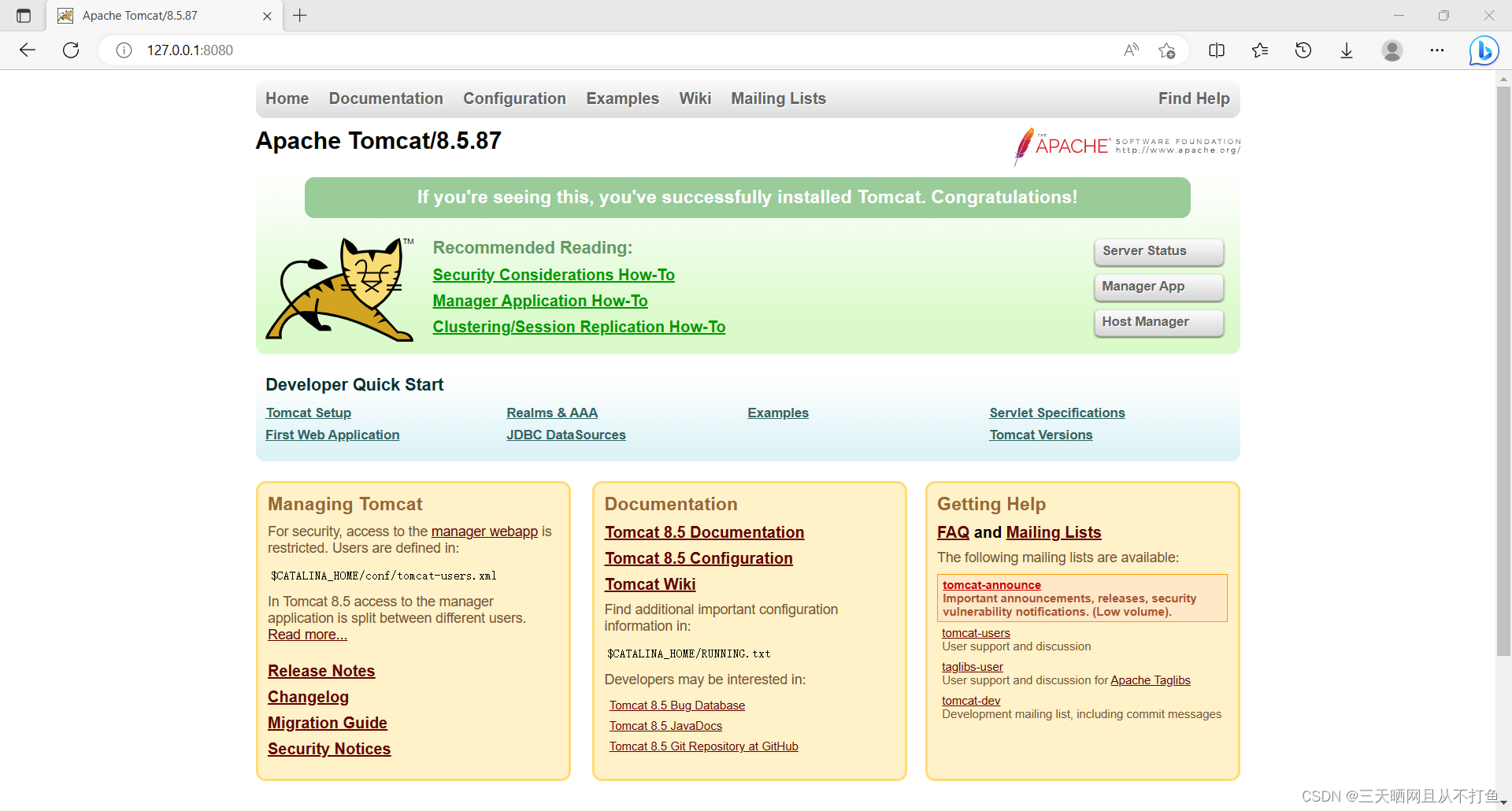Open Settings and more ellipsis menu
The width and height of the screenshot is (1512, 811).
point(1437,50)
